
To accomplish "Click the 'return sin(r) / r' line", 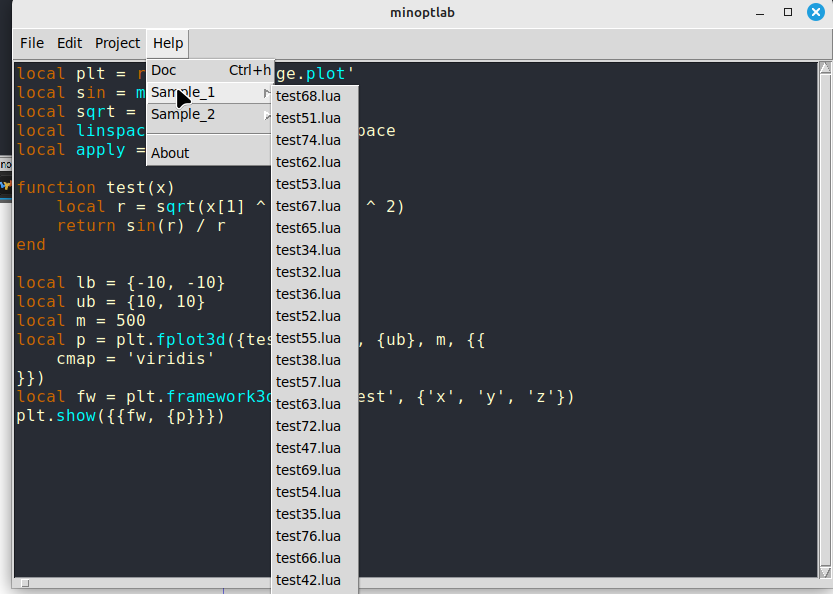I will [x=141, y=226].
